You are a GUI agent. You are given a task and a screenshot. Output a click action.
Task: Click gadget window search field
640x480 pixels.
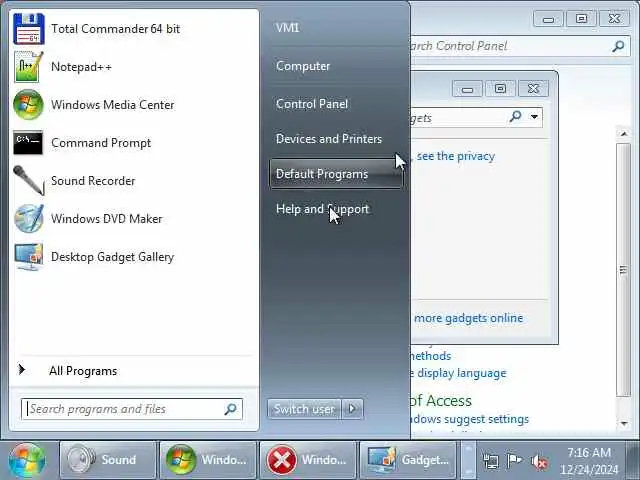(477, 118)
